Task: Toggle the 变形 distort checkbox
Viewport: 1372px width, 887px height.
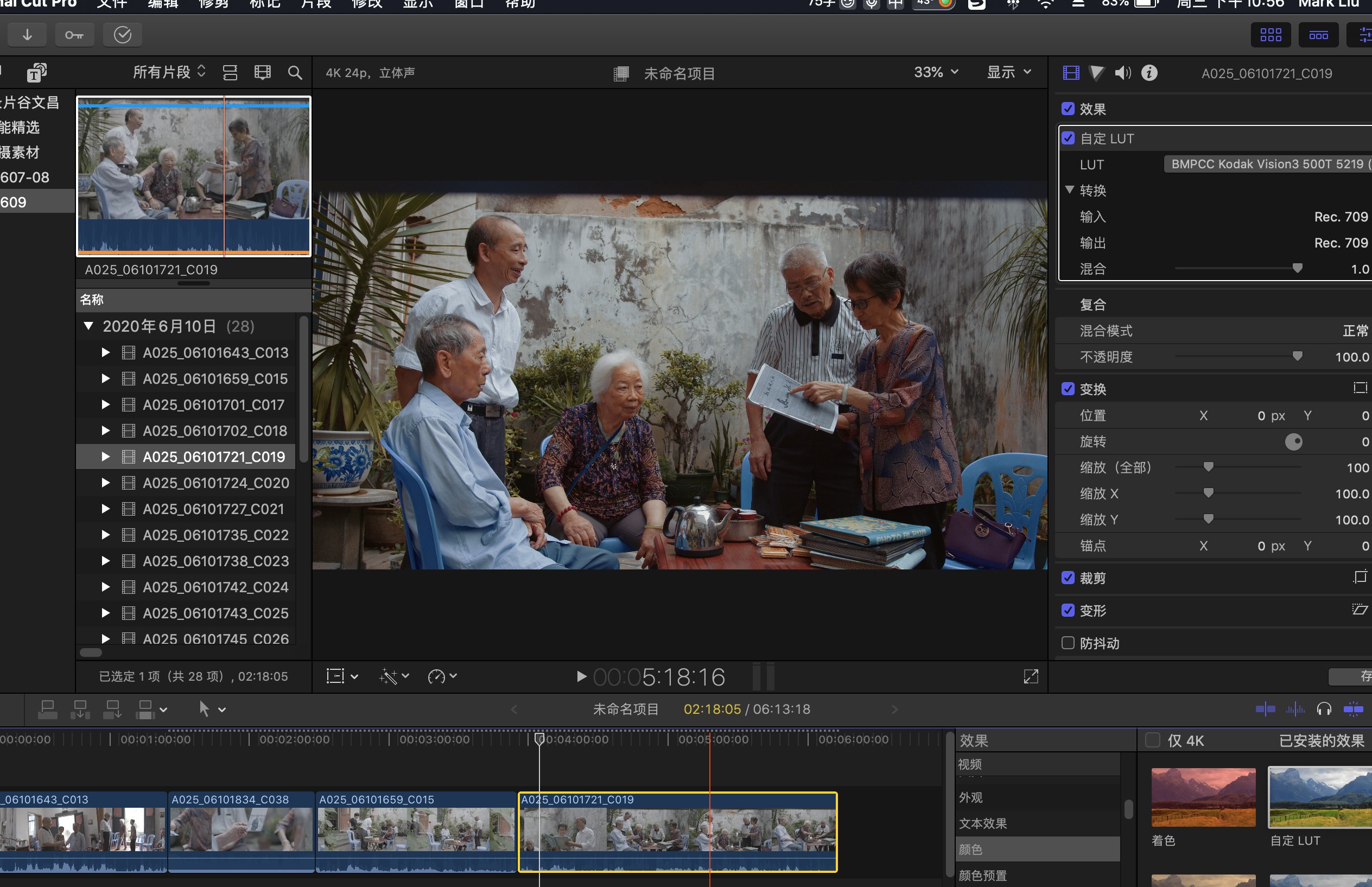Action: pyautogui.click(x=1068, y=610)
